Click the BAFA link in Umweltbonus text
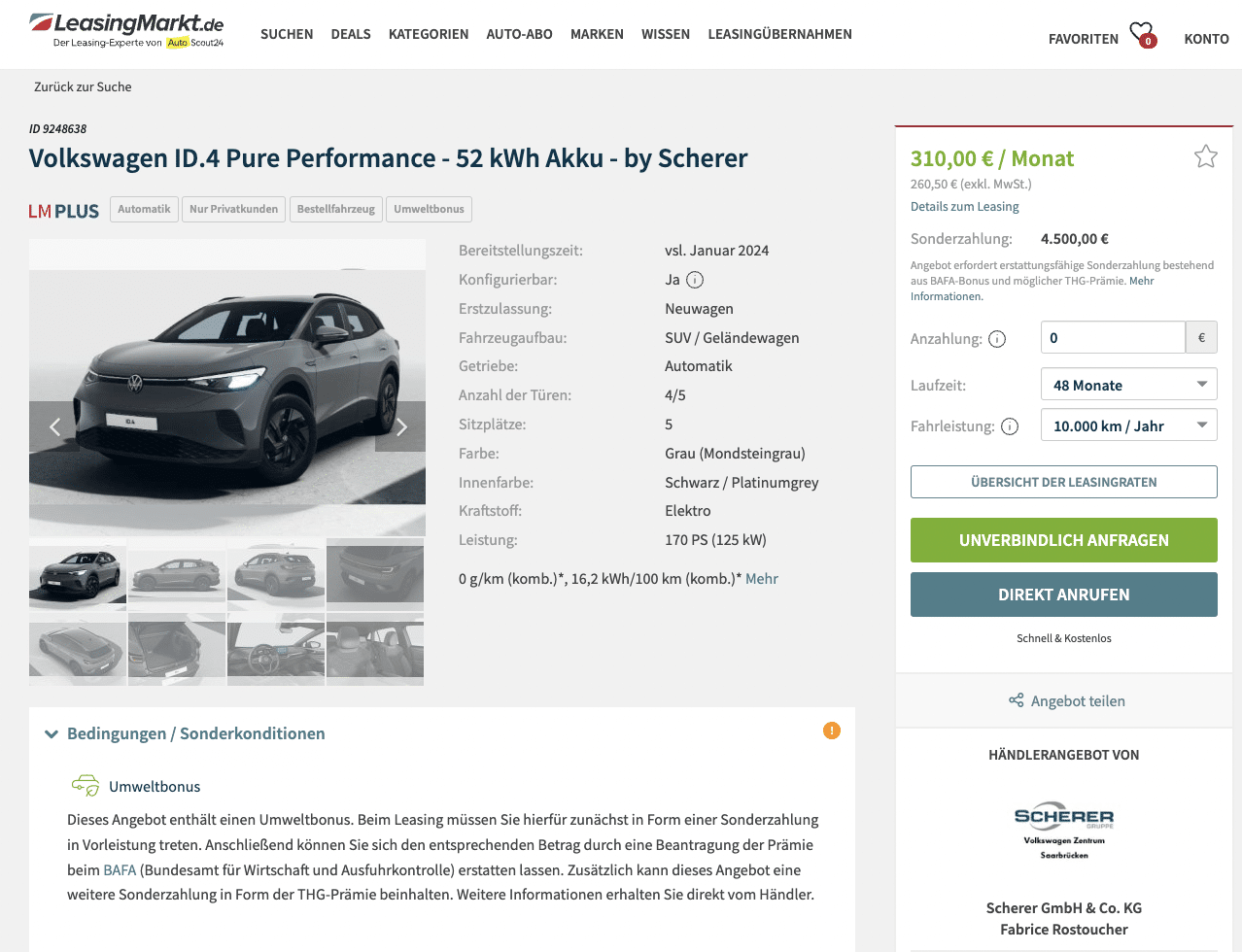Viewport: 1242px width, 952px height. [x=120, y=869]
